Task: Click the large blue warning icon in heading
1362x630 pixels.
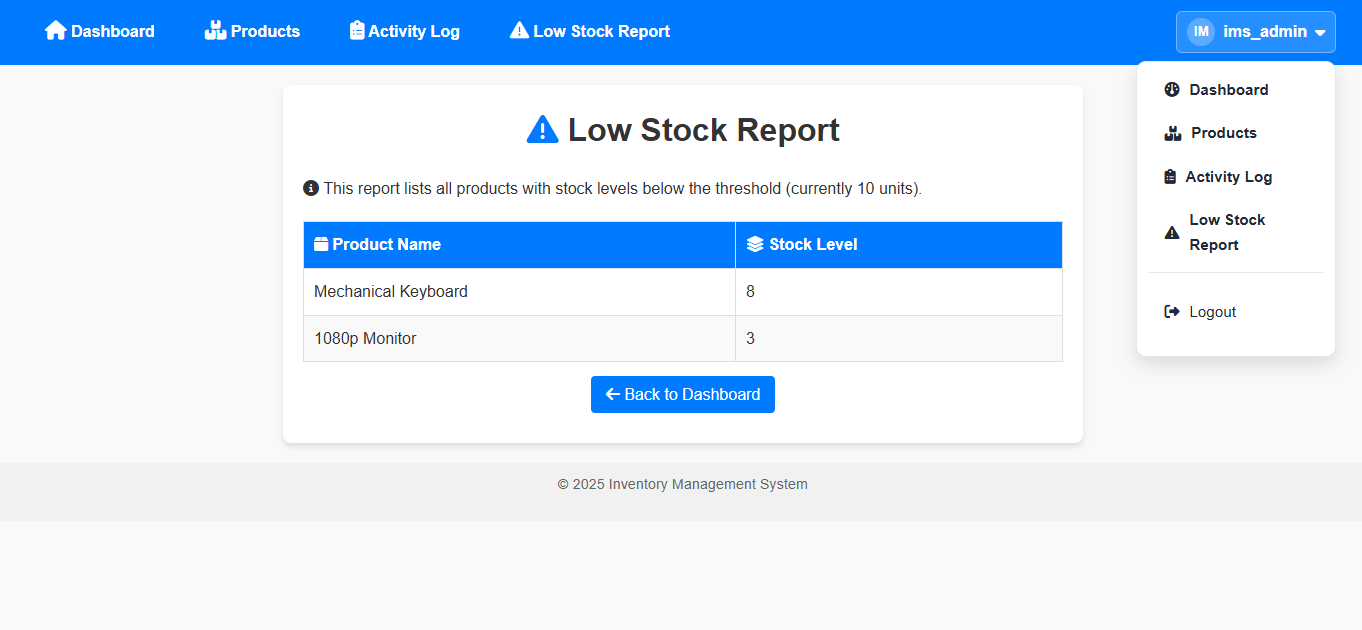Action: click(x=542, y=130)
